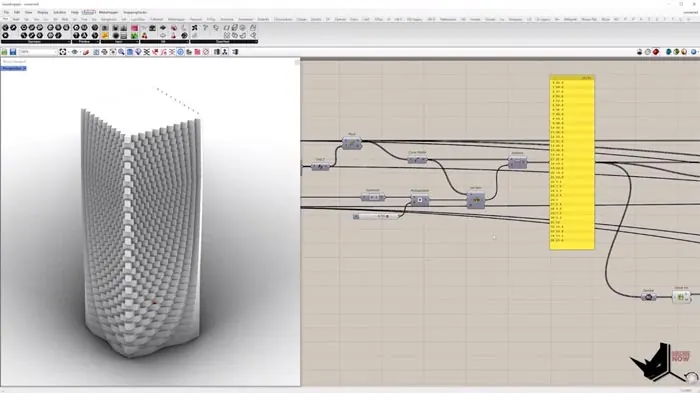Click the tower model in Rhino viewport
Viewport: 700px width, 393px height.
(x=141, y=232)
